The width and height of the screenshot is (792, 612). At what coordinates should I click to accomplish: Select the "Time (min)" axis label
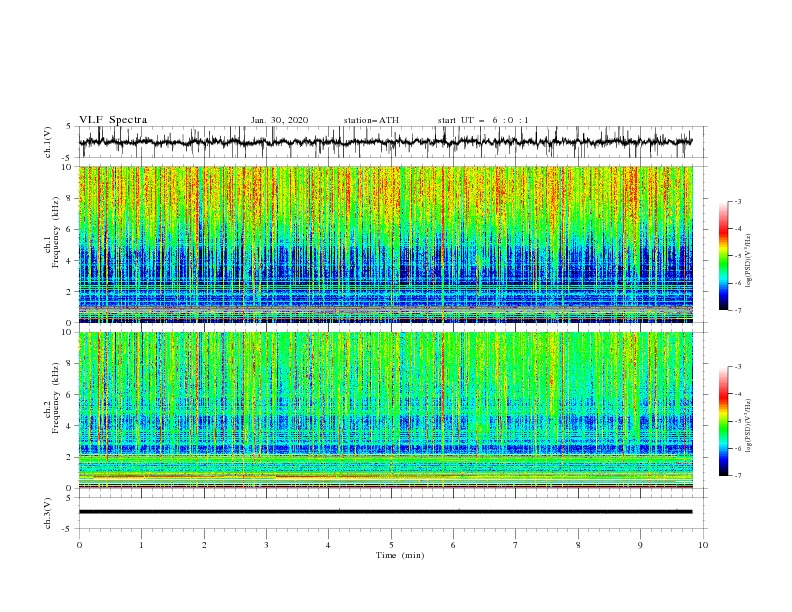[400, 555]
